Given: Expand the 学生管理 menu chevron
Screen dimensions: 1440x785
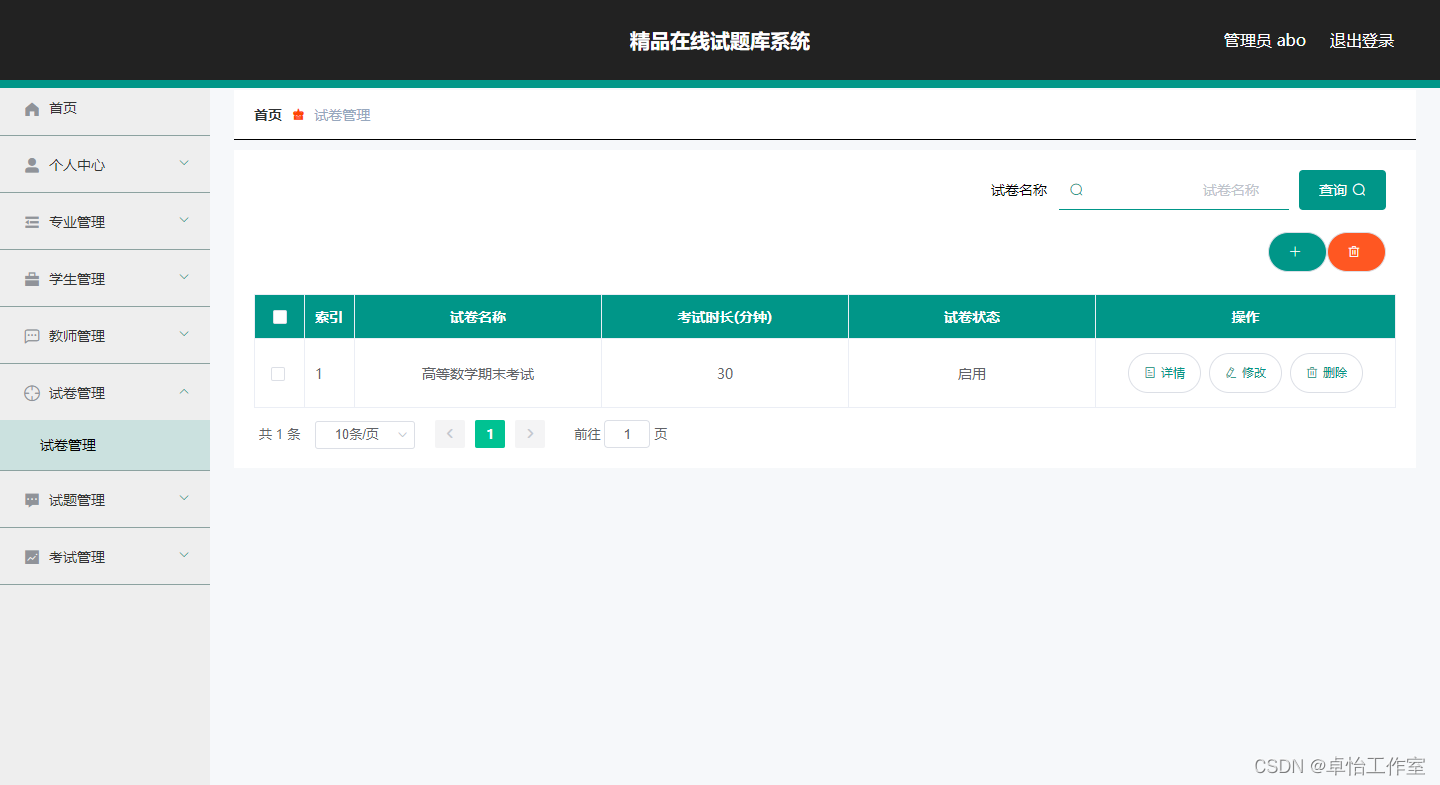Looking at the screenshot, I should click(184, 276).
